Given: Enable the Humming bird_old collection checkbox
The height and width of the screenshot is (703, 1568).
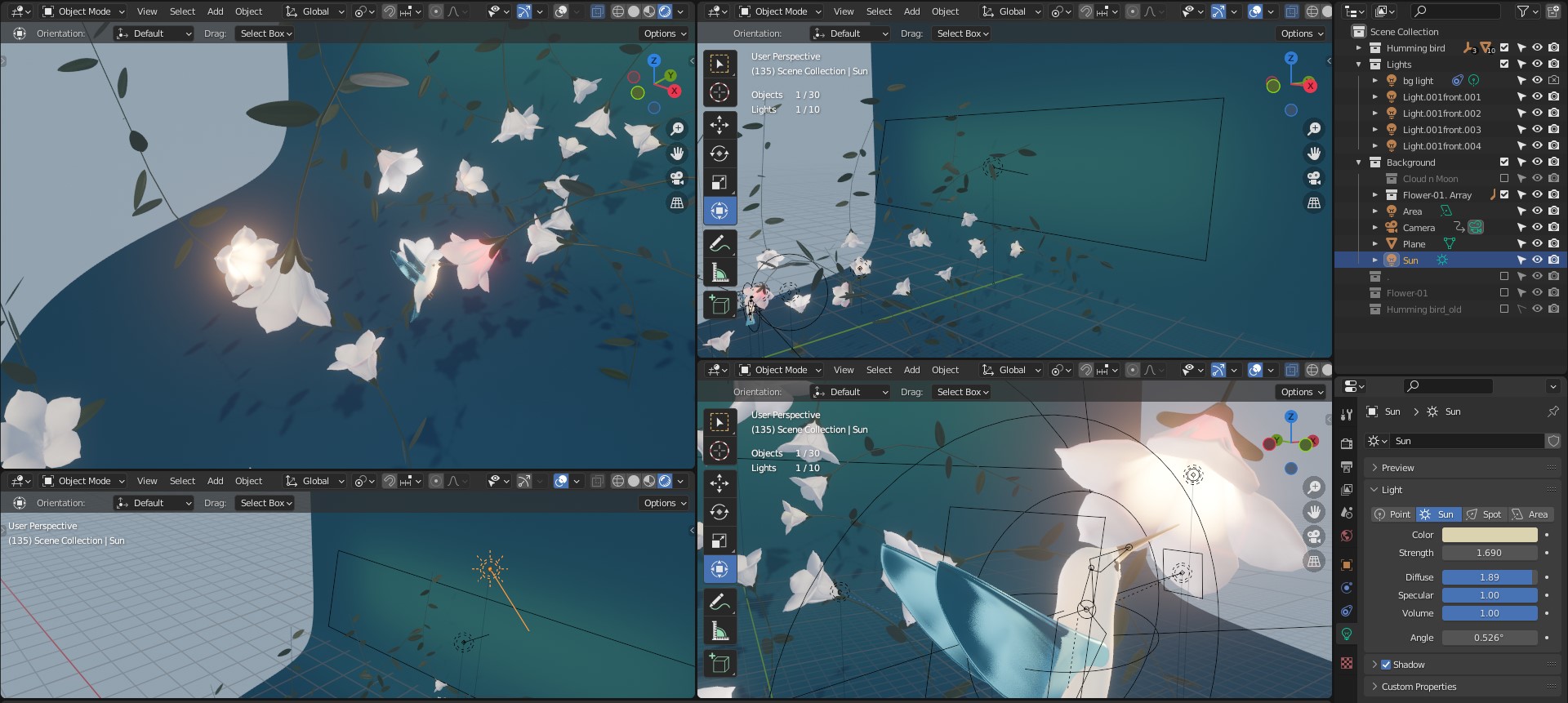Looking at the screenshot, I should [1504, 309].
